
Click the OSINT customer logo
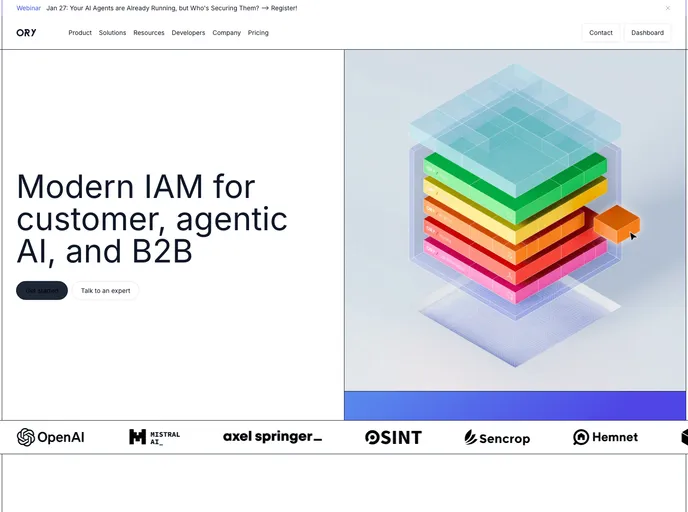[x=393, y=437]
